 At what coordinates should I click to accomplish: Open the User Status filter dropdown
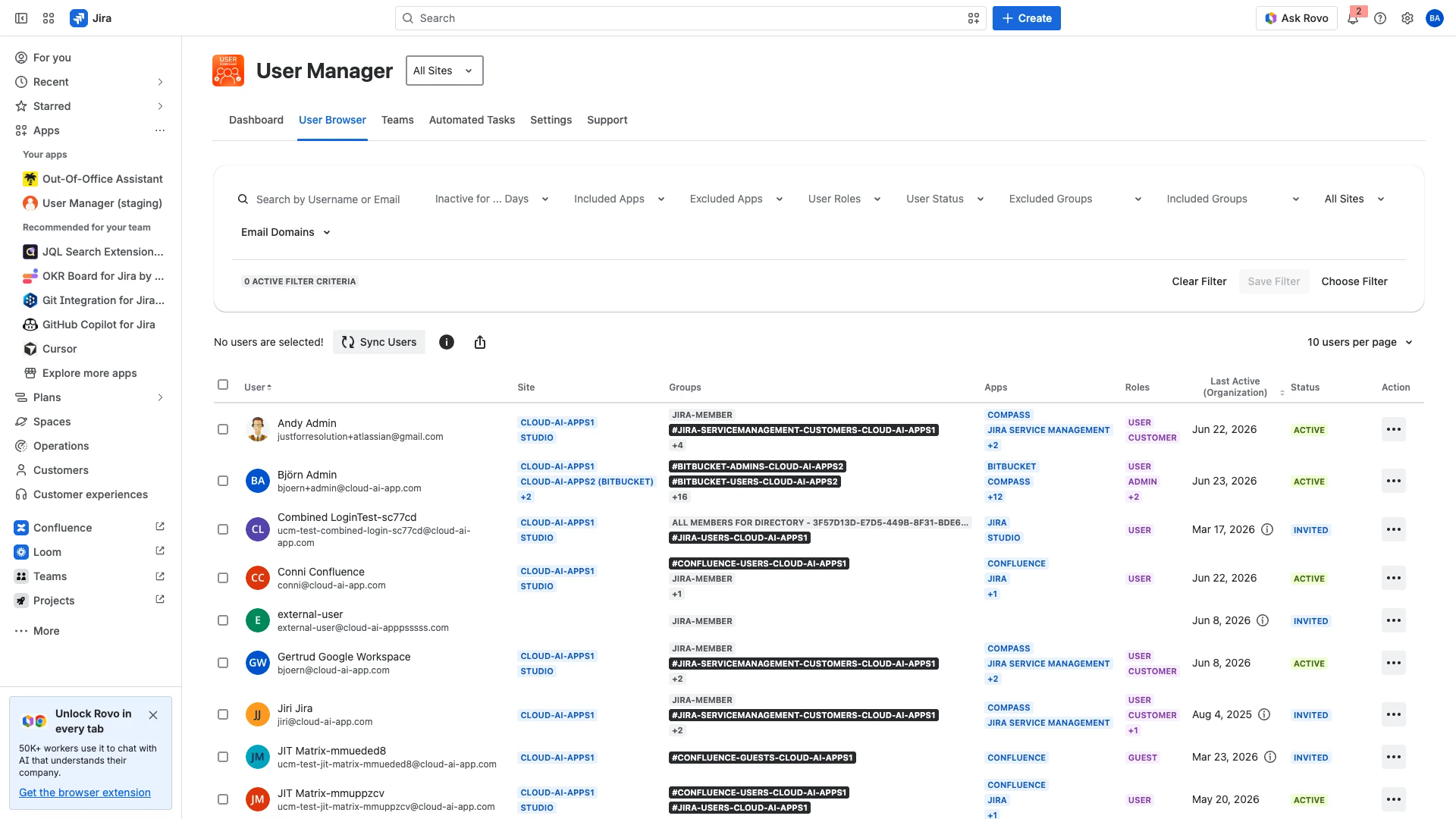[x=945, y=199]
